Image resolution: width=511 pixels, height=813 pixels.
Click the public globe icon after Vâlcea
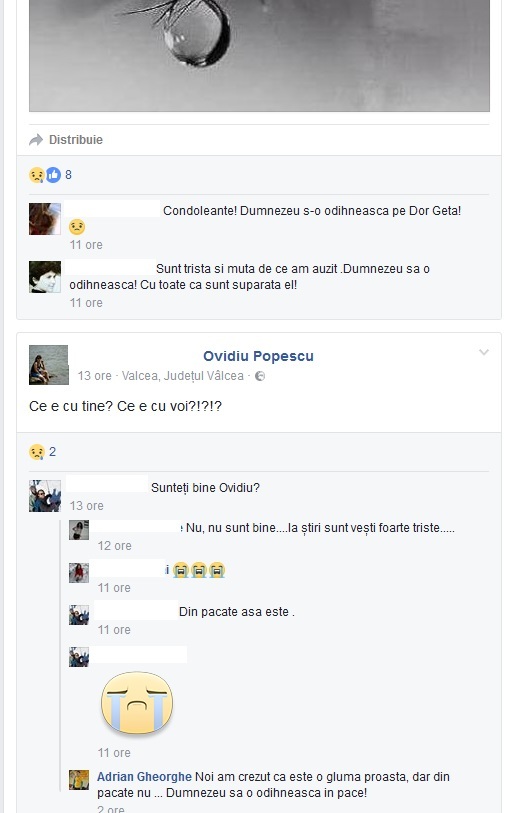click(x=260, y=376)
